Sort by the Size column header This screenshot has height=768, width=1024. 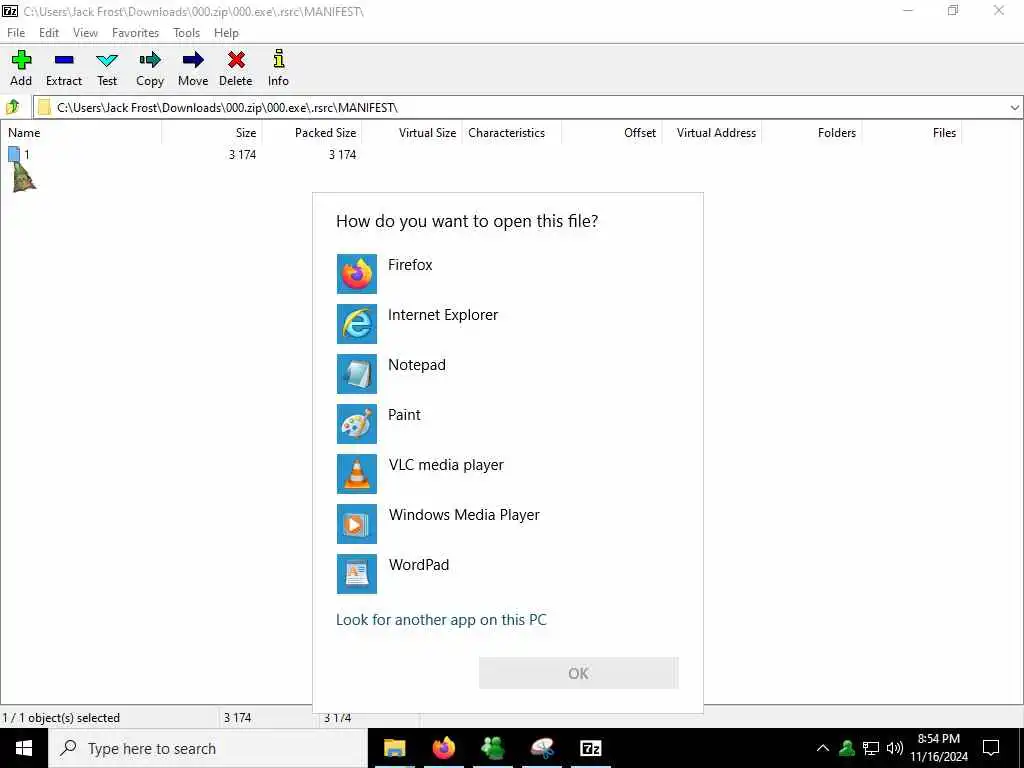pyautogui.click(x=212, y=133)
